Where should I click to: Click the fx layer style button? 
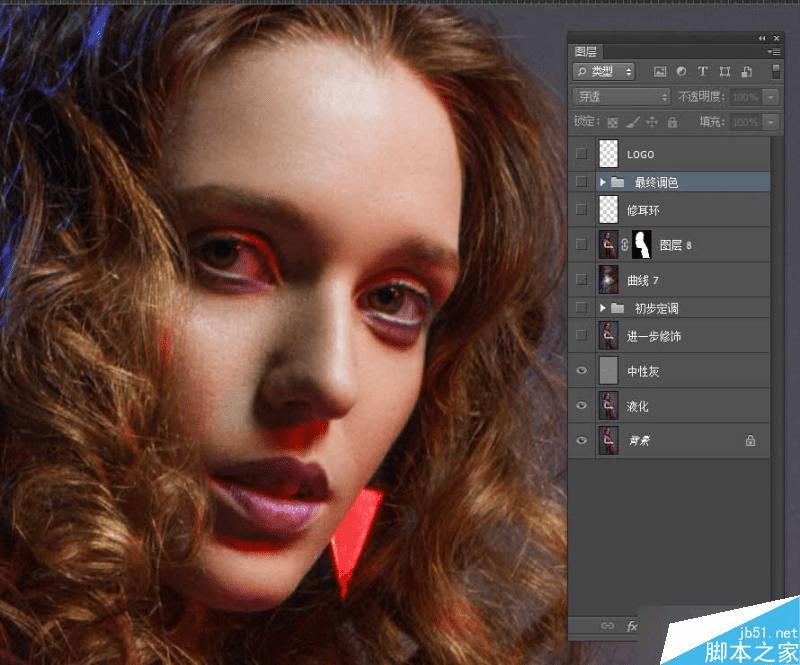632,626
